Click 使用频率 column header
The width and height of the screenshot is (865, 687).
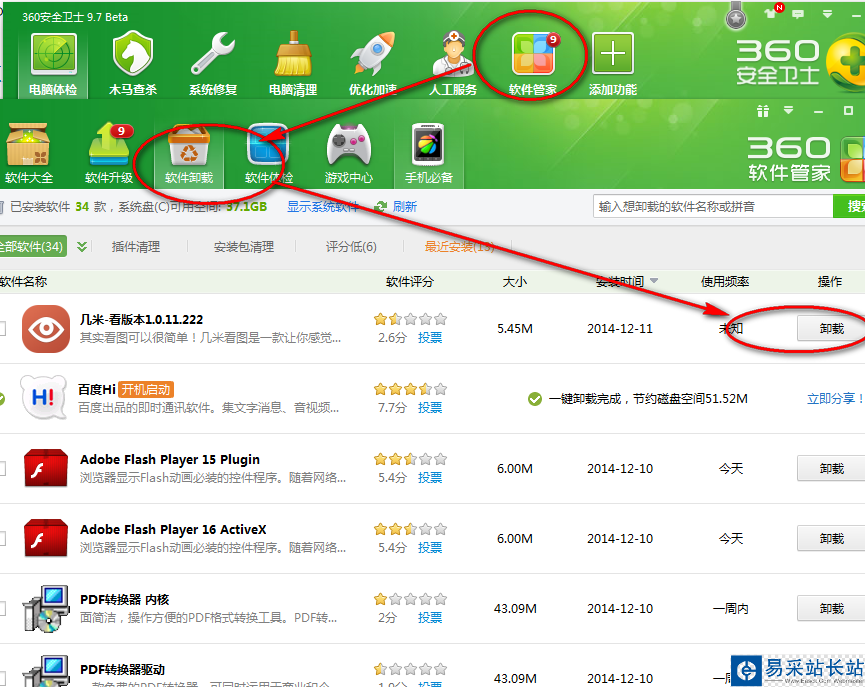[x=725, y=281]
